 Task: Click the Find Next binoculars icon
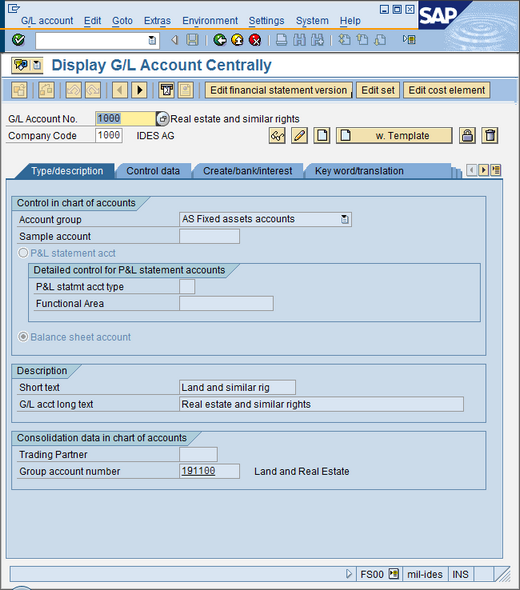317,40
